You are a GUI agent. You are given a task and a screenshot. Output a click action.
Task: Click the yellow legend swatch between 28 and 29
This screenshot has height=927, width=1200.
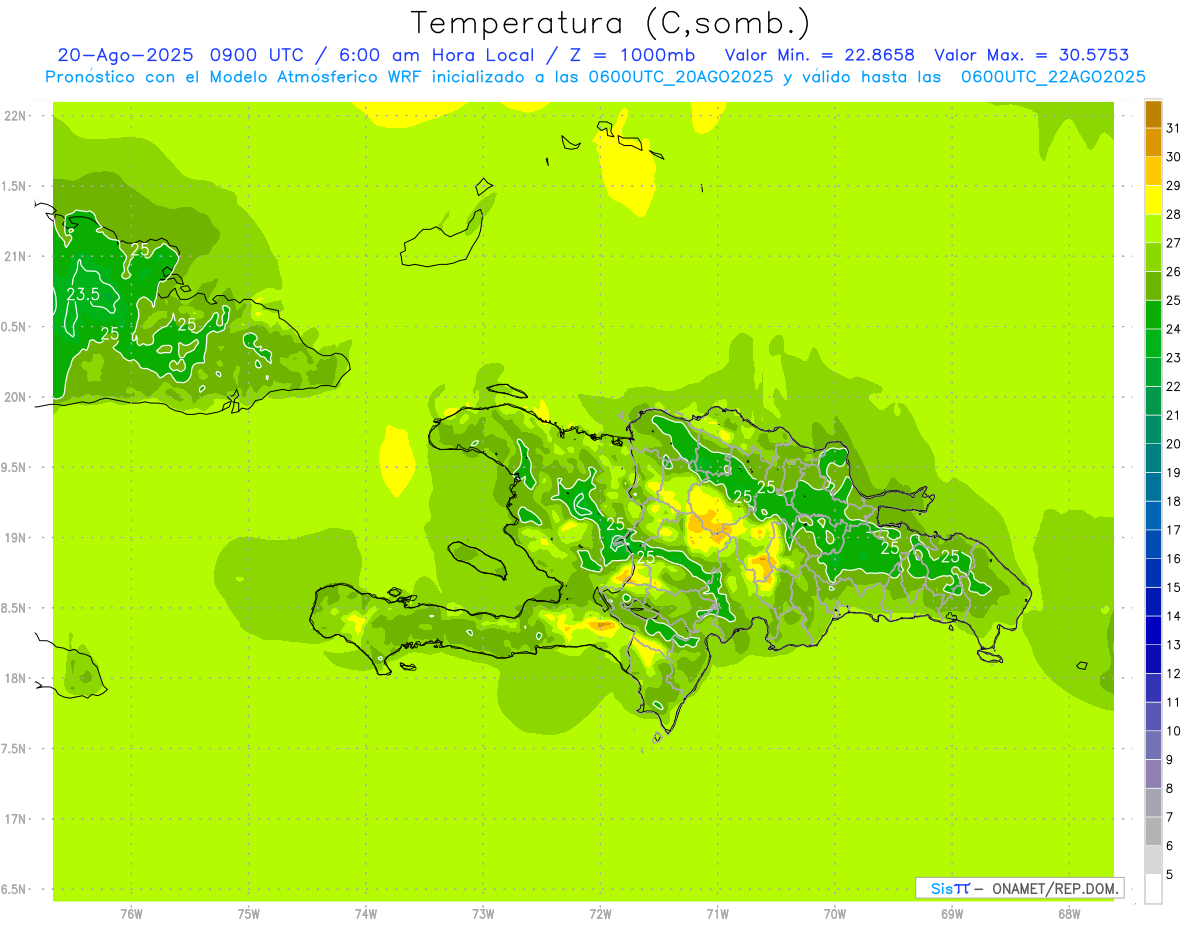(1153, 200)
